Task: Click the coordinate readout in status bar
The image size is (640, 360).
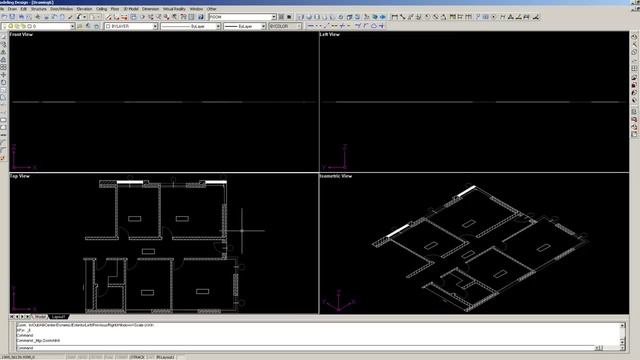Action: (18, 357)
